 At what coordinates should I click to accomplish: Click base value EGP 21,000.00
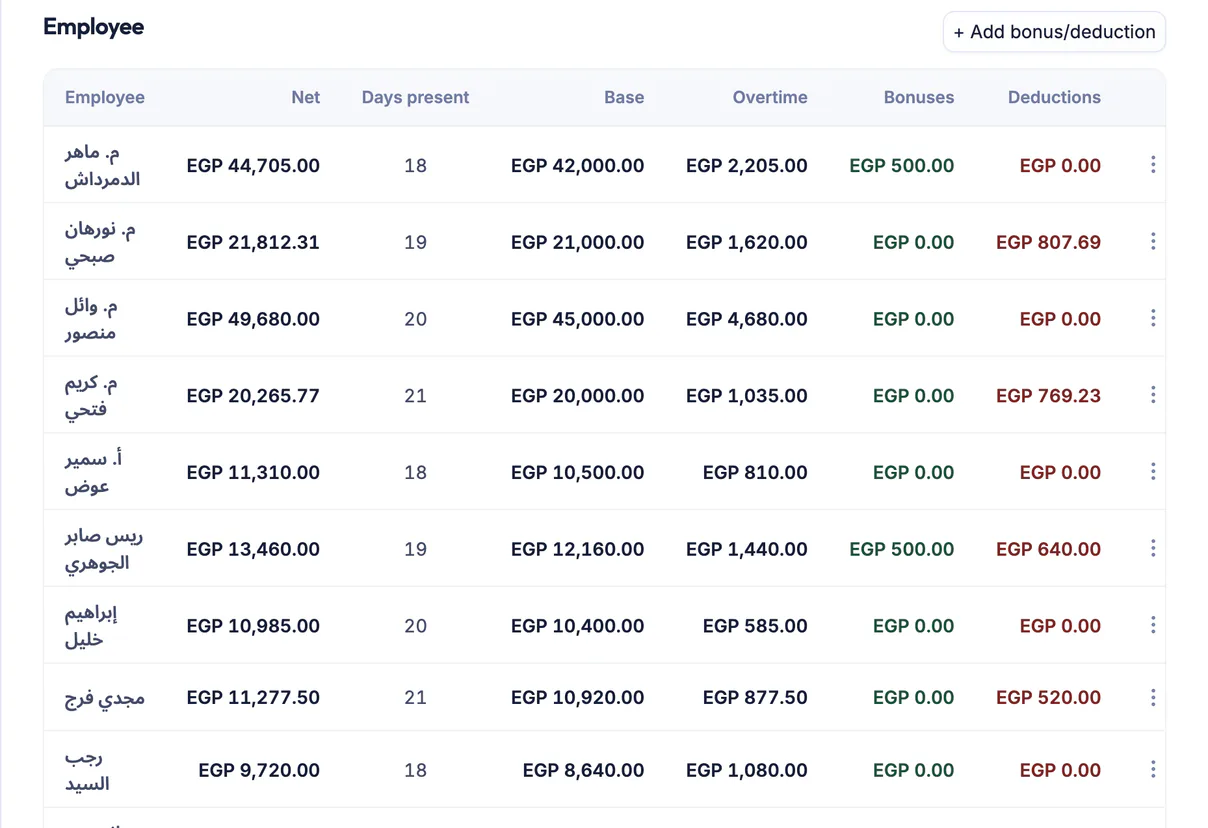click(x=577, y=242)
